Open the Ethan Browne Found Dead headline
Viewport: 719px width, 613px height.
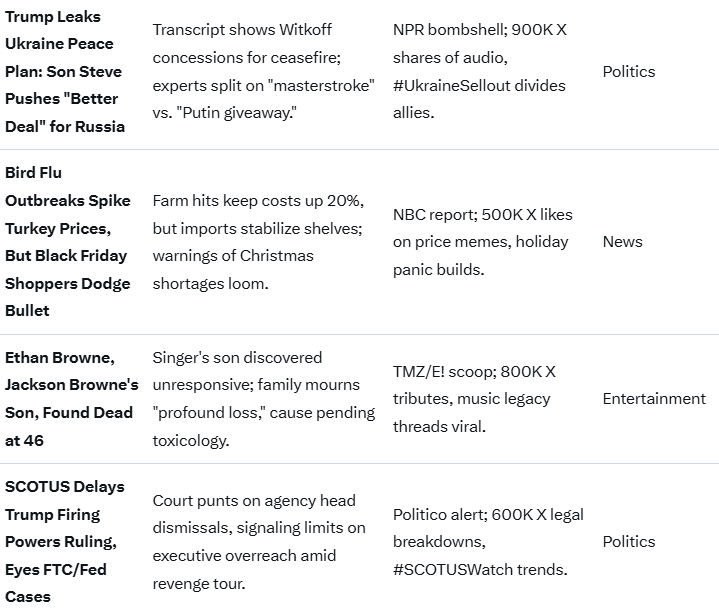tap(71, 398)
